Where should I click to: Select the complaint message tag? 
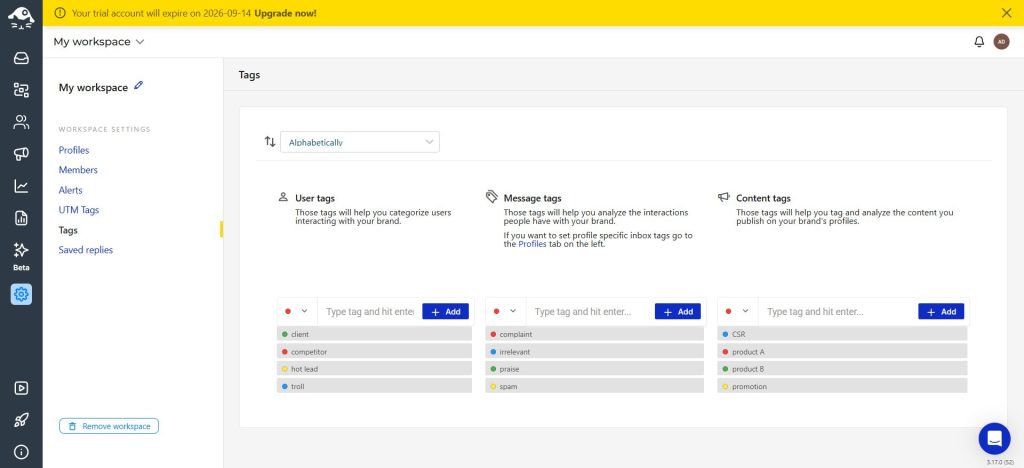click(x=595, y=334)
